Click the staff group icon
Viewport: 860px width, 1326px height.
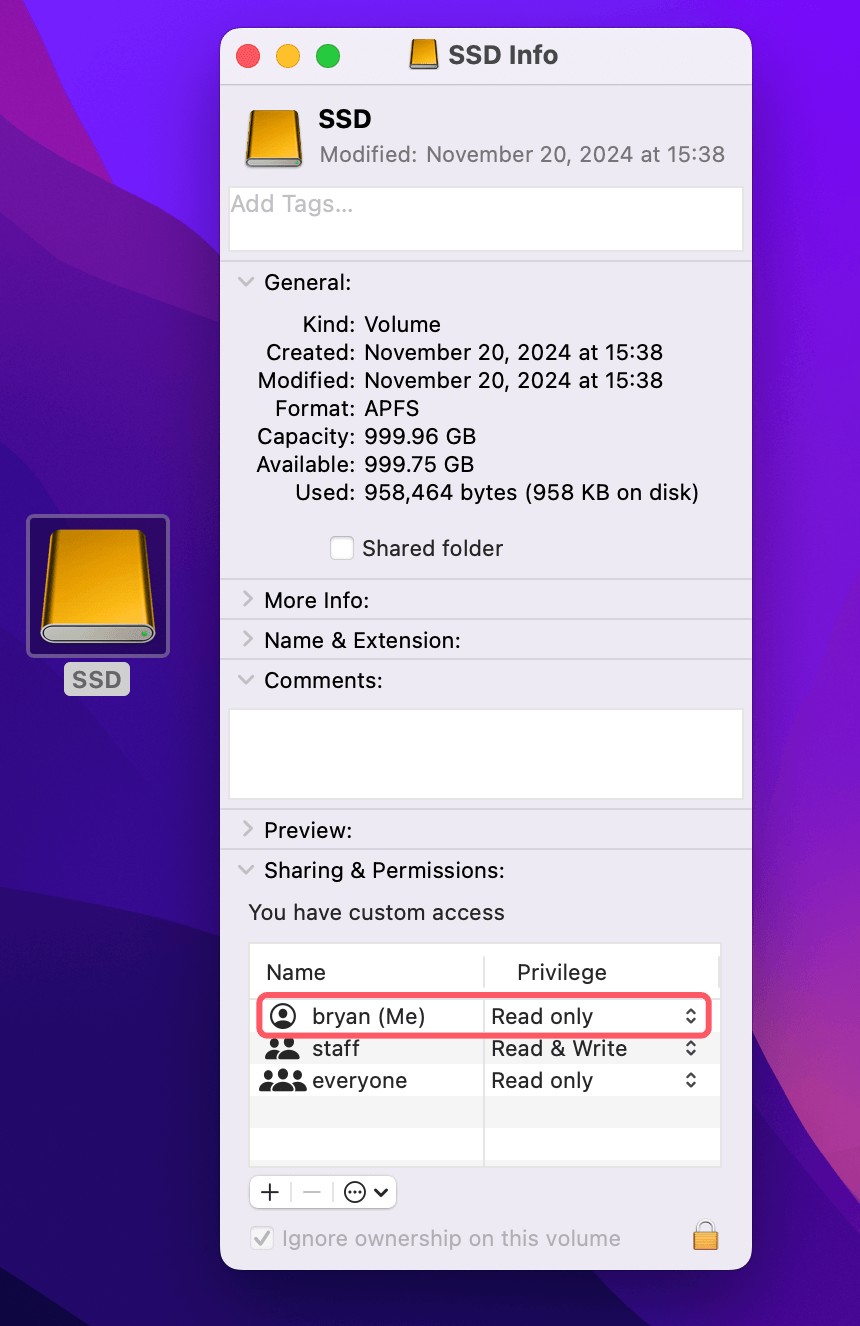(x=283, y=1048)
